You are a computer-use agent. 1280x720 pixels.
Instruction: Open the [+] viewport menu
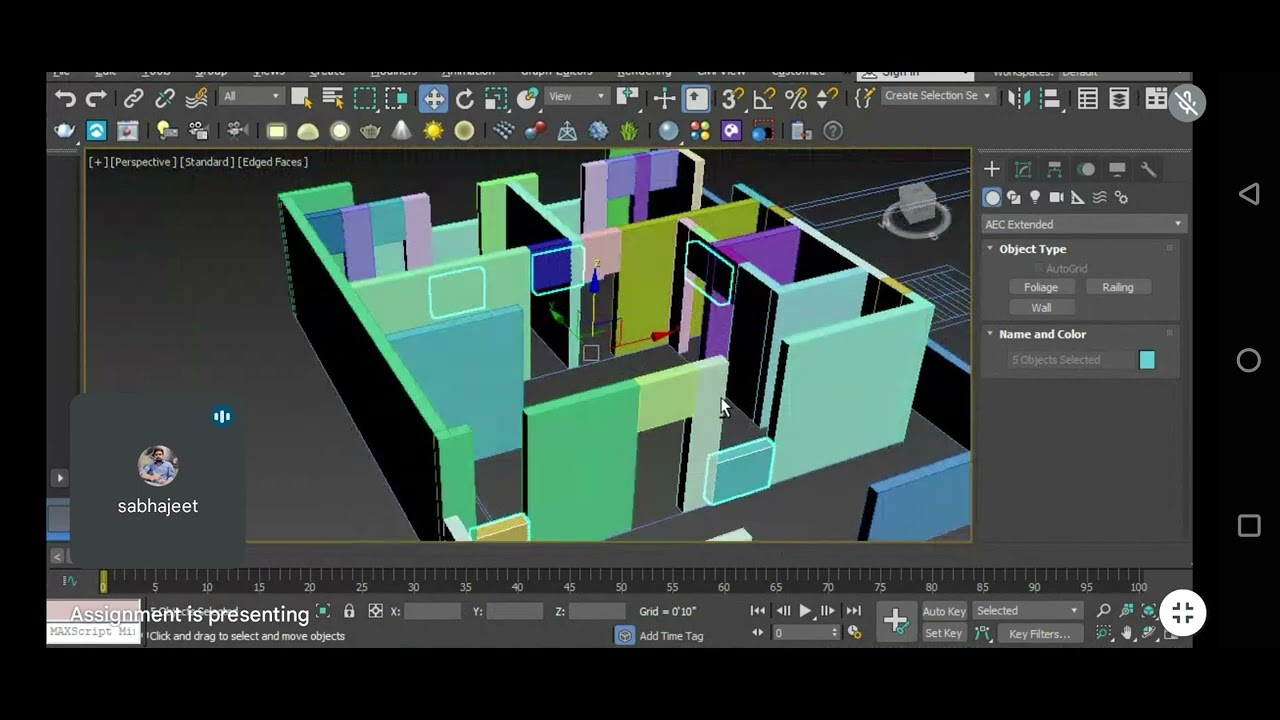[x=97, y=162]
